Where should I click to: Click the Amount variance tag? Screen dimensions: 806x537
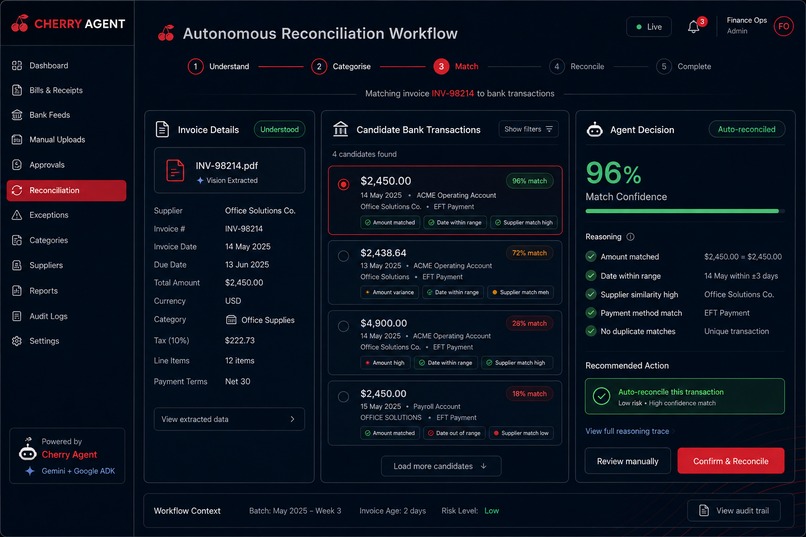[x=390, y=292]
